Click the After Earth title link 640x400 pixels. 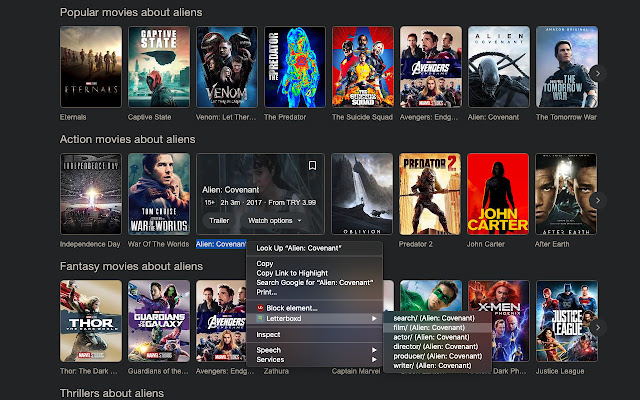(552, 244)
